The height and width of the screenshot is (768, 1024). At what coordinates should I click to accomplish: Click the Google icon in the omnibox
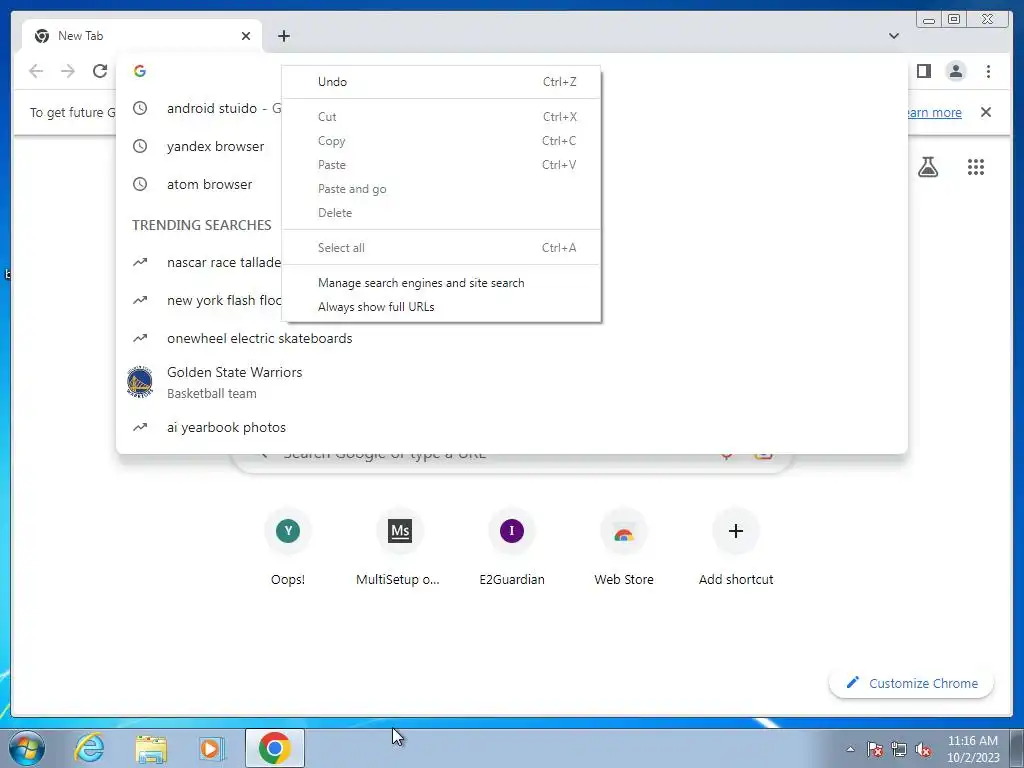[x=140, y=71]
